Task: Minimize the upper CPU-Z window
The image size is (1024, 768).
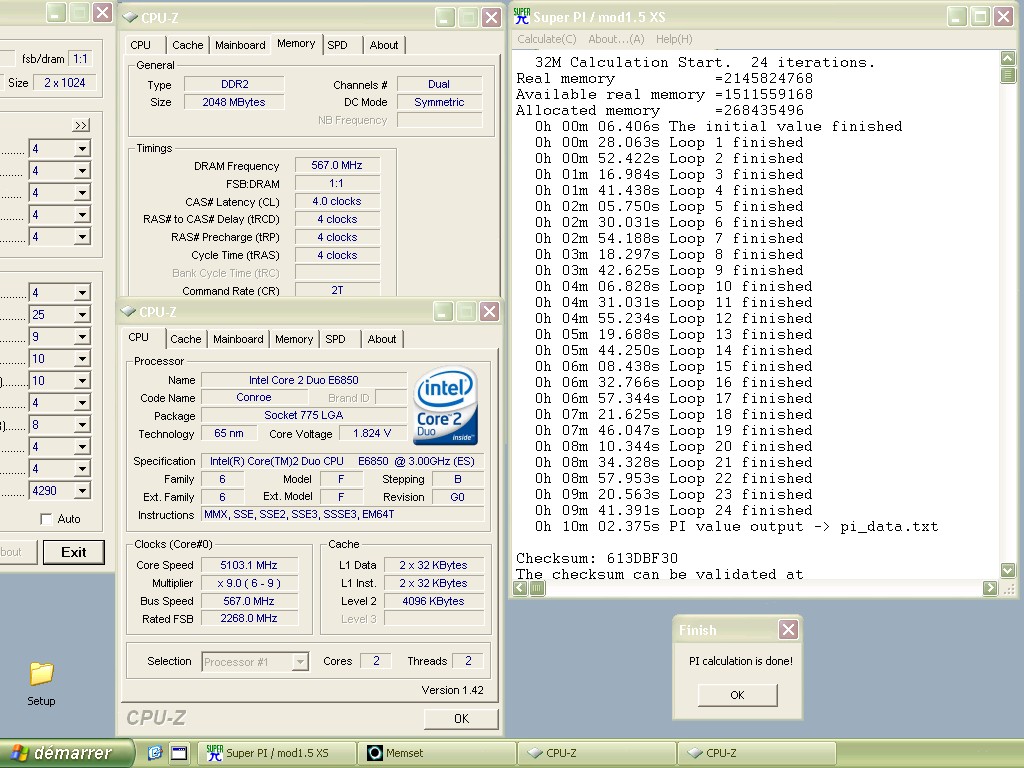Action: point(444,18)
